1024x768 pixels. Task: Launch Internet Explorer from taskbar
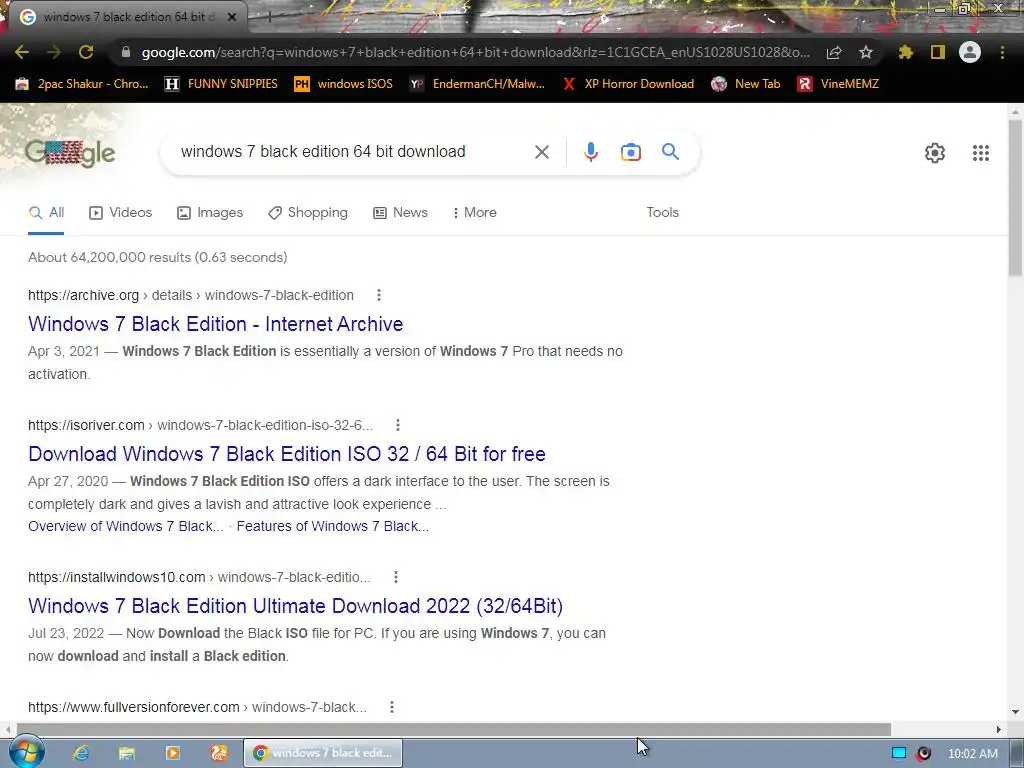click(80, 753)
